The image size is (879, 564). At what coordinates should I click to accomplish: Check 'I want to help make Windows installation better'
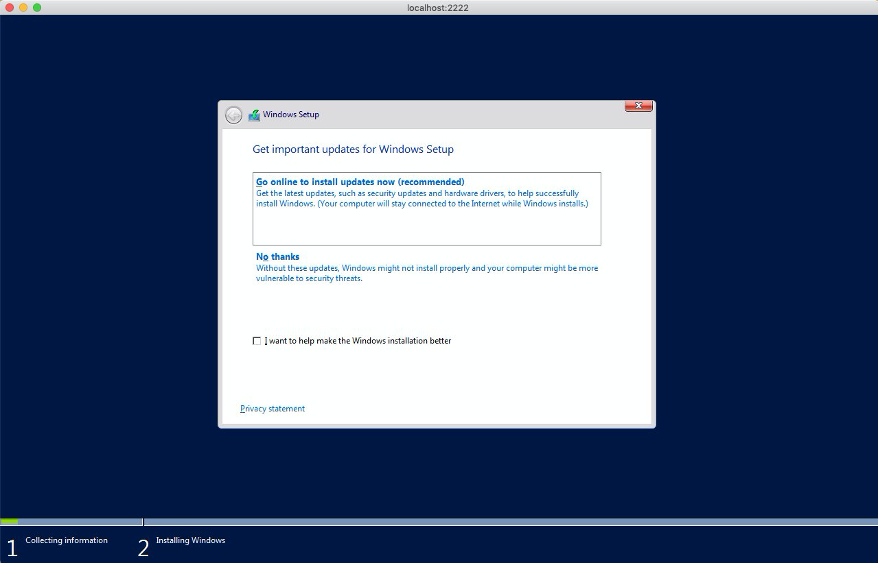click(257, 341)
